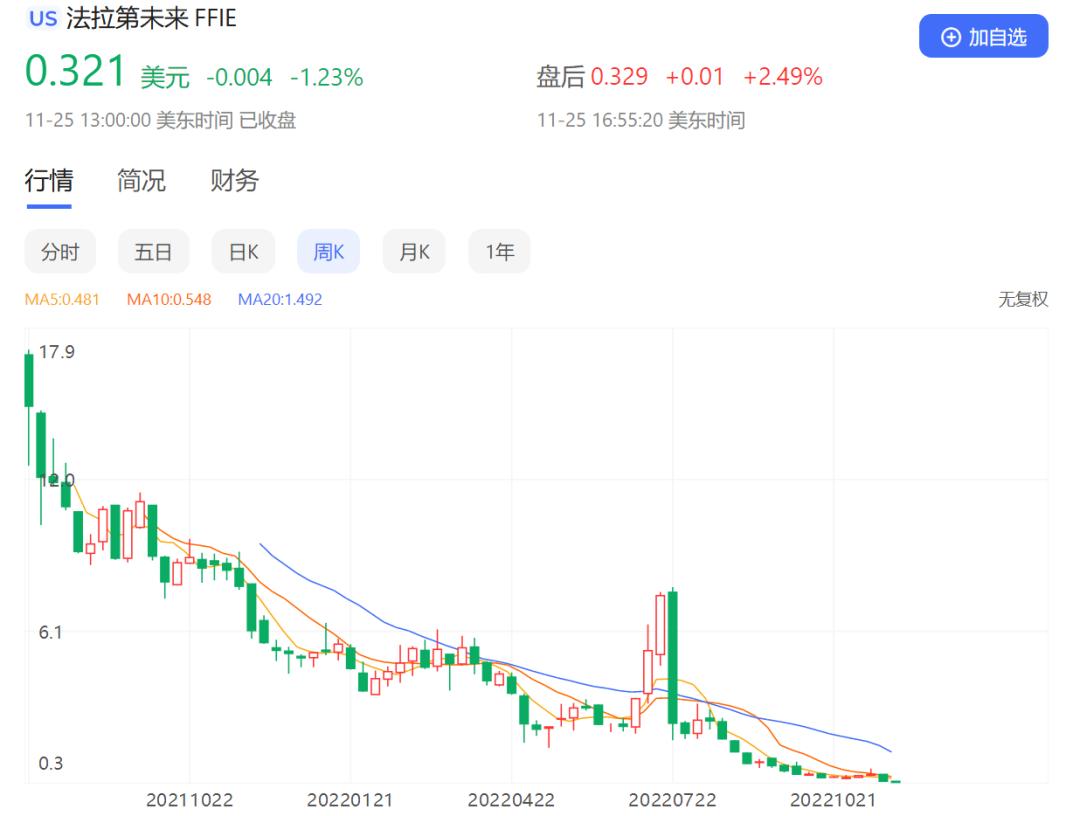Viewport: 1080px width, 816px height.
Task: Click the stock name 法拉第未来 FFIE
Action: click(151, 19)
